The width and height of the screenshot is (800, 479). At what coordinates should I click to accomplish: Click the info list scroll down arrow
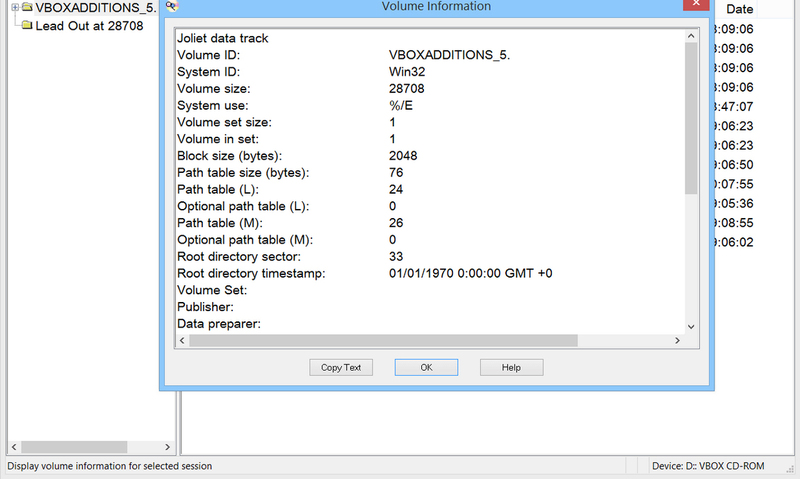(691, 327)
